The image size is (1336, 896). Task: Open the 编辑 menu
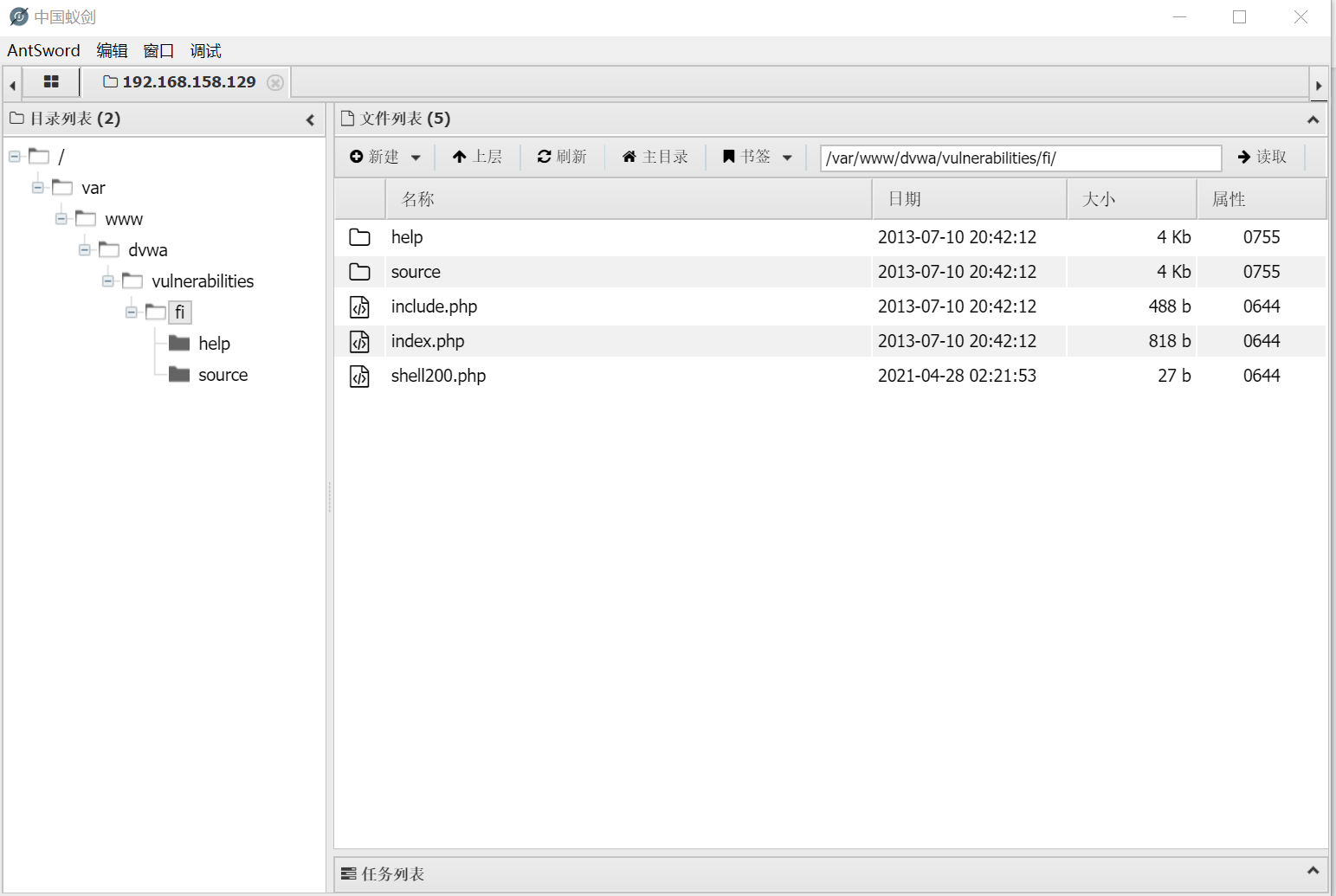(x=112, y=51)
